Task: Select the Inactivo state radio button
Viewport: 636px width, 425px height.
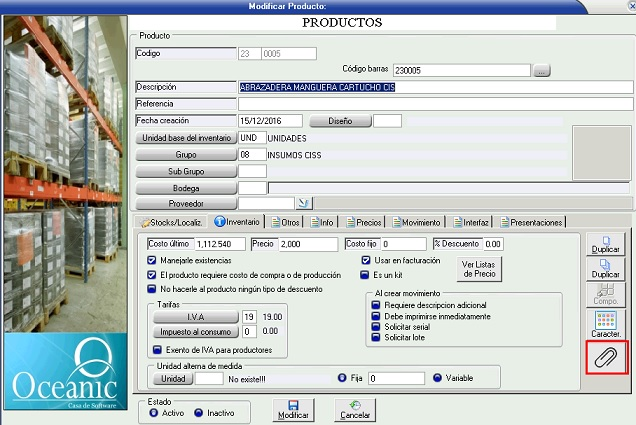Action: (x=197, y=412)
